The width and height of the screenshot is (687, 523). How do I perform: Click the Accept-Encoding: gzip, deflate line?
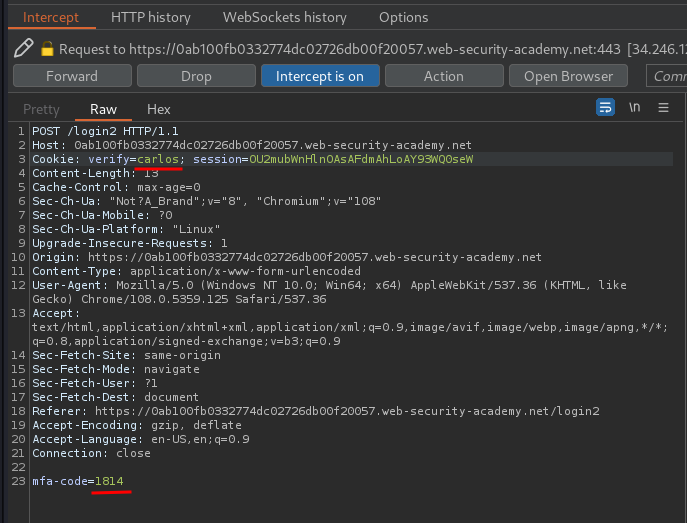(137, 425)
